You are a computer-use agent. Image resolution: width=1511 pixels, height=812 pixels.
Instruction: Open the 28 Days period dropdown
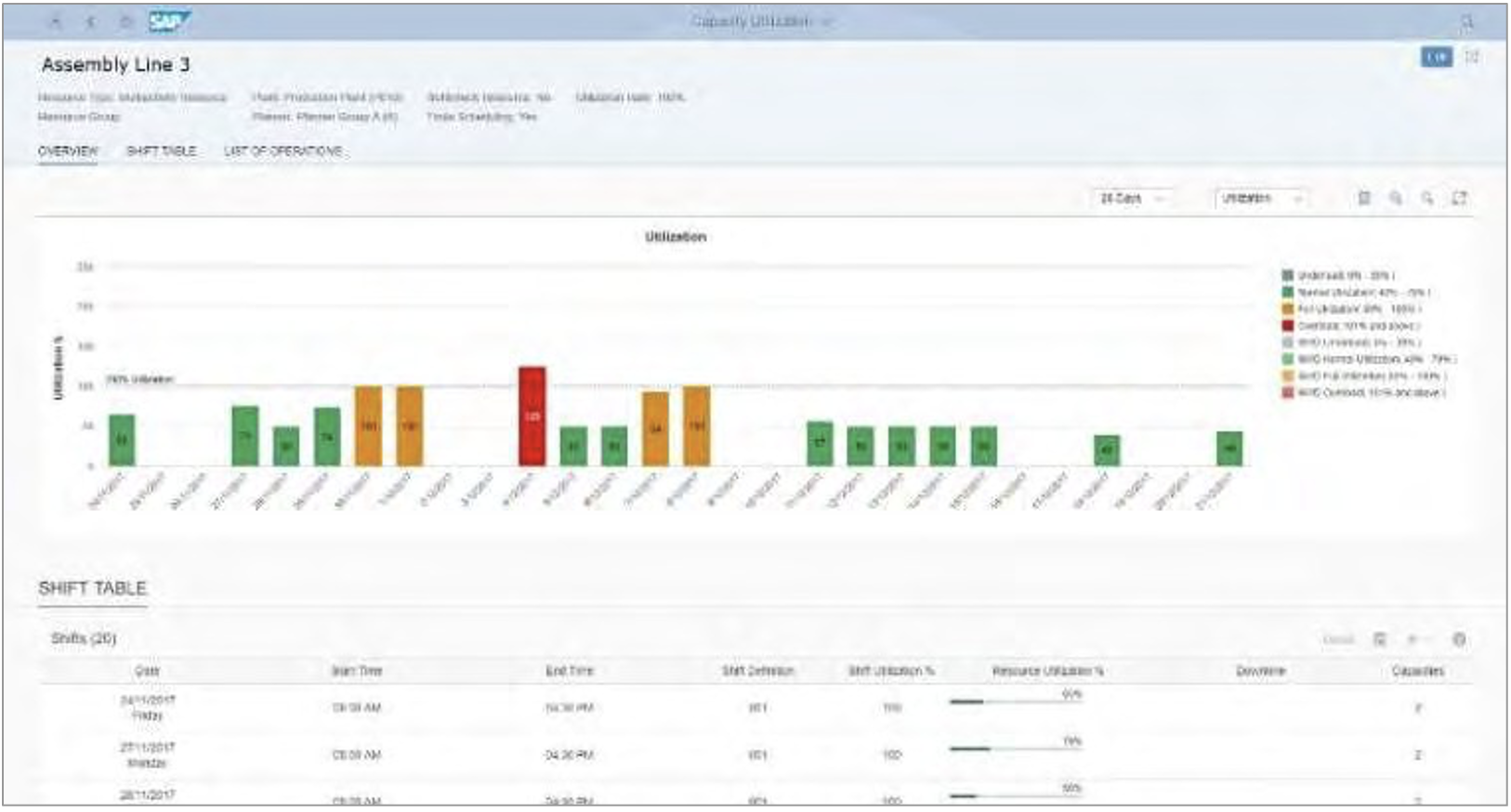click(1131, 199)
